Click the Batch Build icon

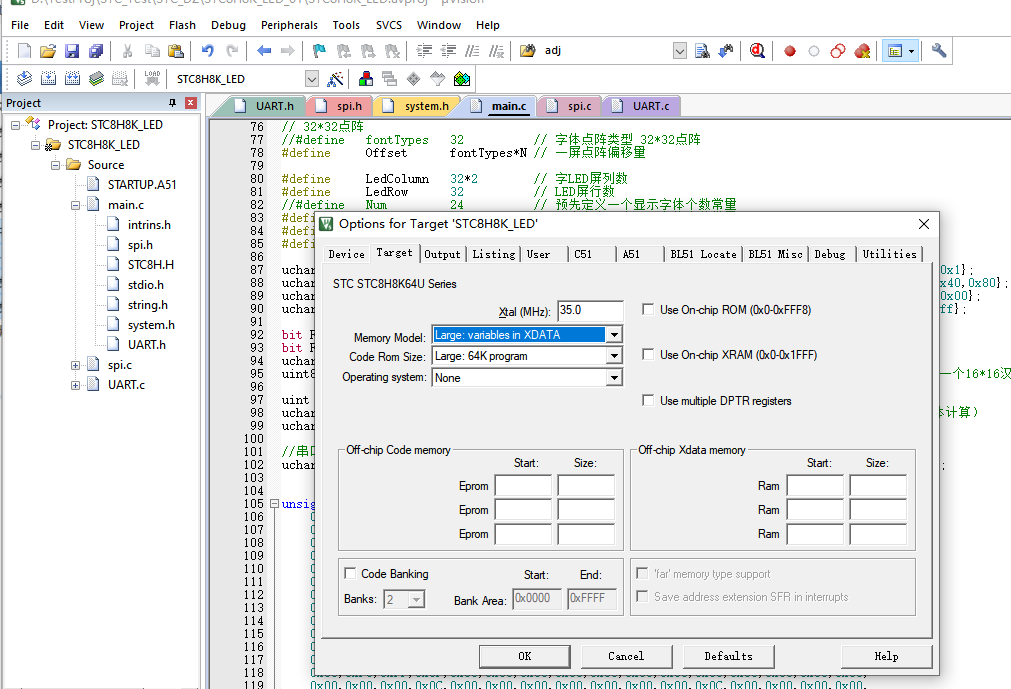(96, 79)
